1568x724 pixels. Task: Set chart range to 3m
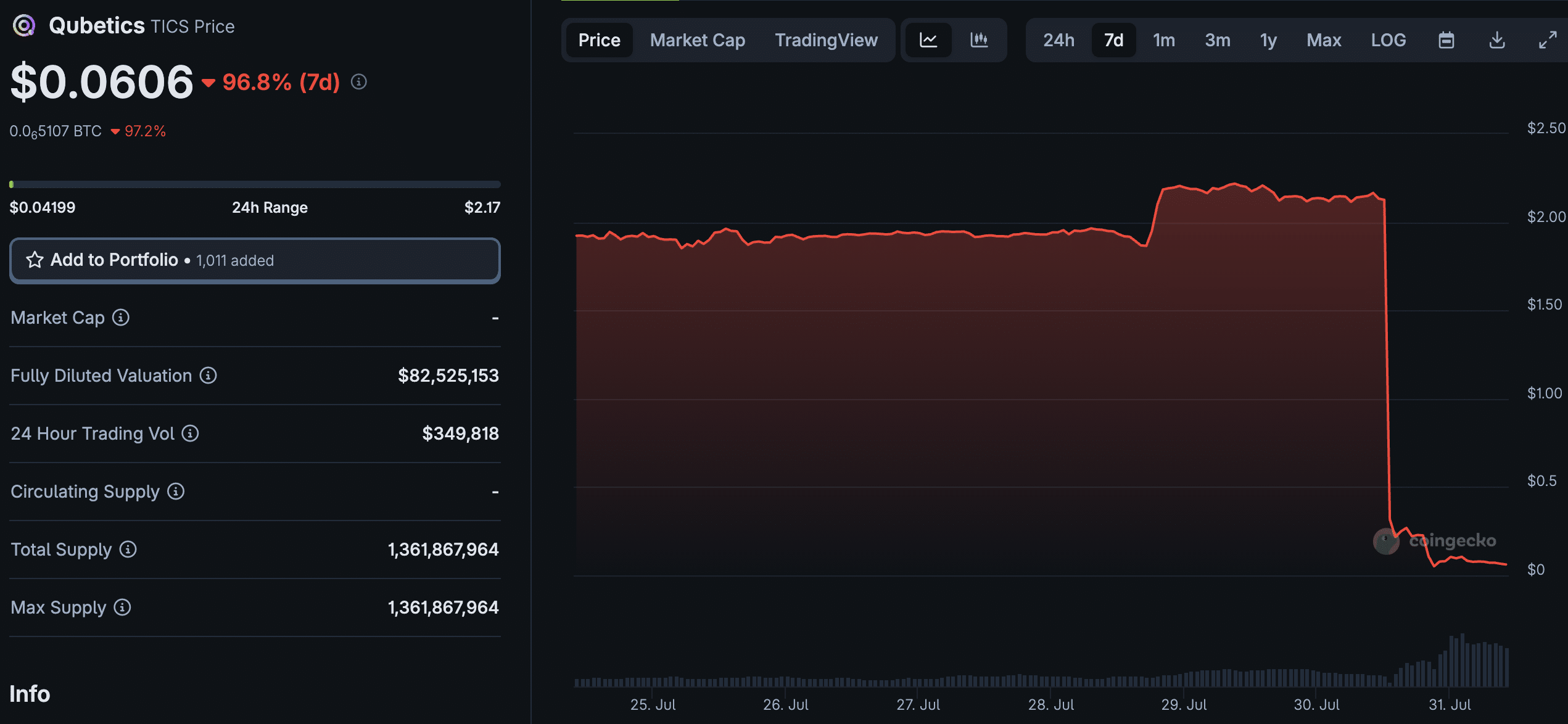pos(1218,40)
